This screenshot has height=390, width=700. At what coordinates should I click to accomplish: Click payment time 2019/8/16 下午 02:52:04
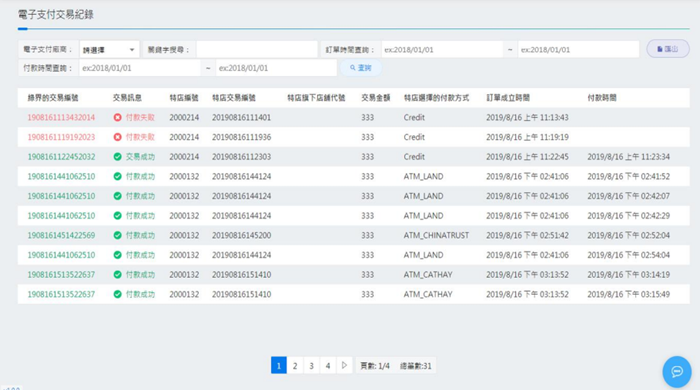coord(629,235)
